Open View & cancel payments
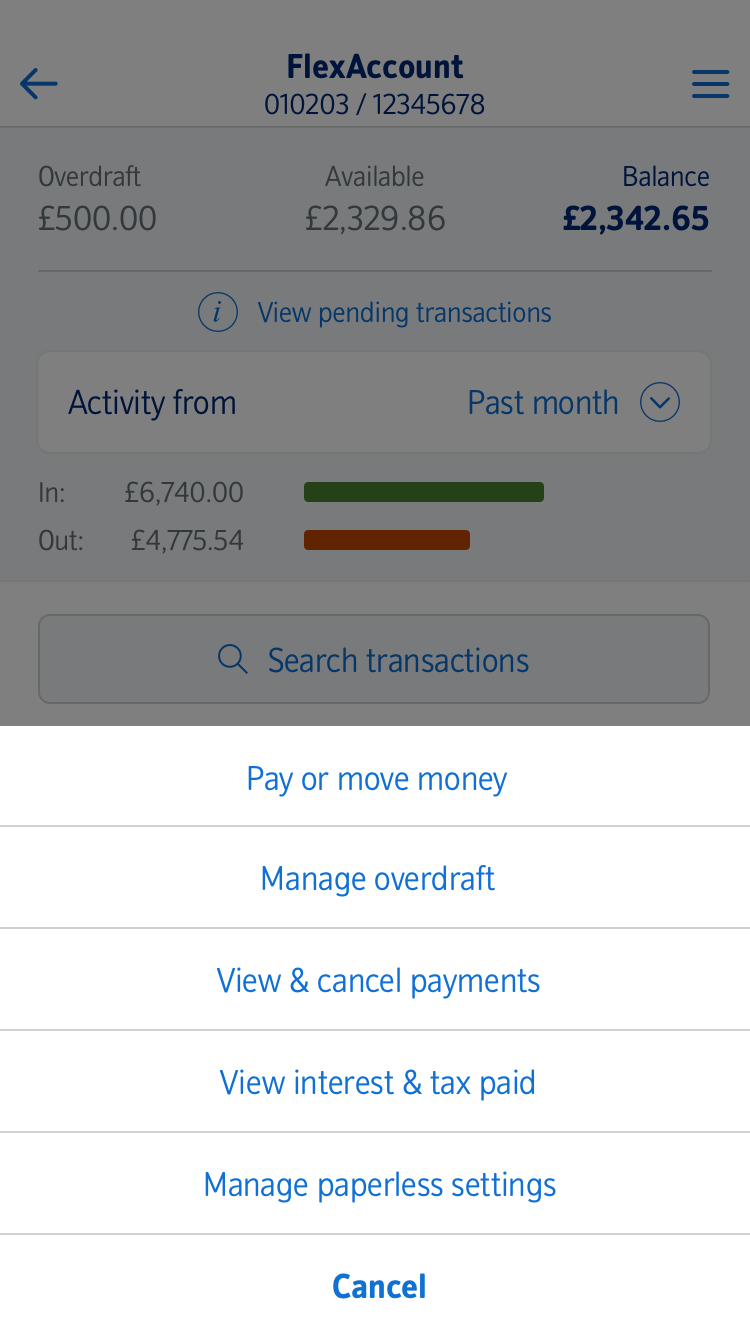This screenshot has width=750, height=1334. 378,981
